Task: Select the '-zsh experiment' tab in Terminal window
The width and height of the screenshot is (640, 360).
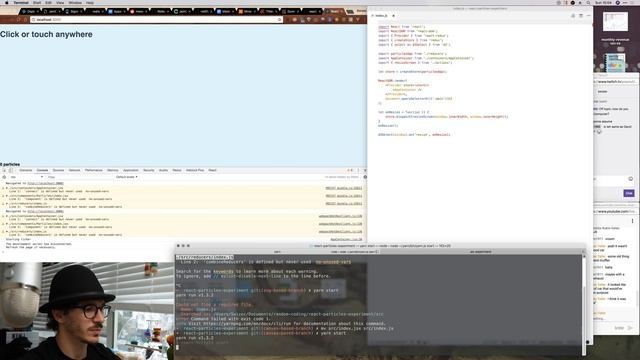Action: pyautogui.click(x=481, y=252)
